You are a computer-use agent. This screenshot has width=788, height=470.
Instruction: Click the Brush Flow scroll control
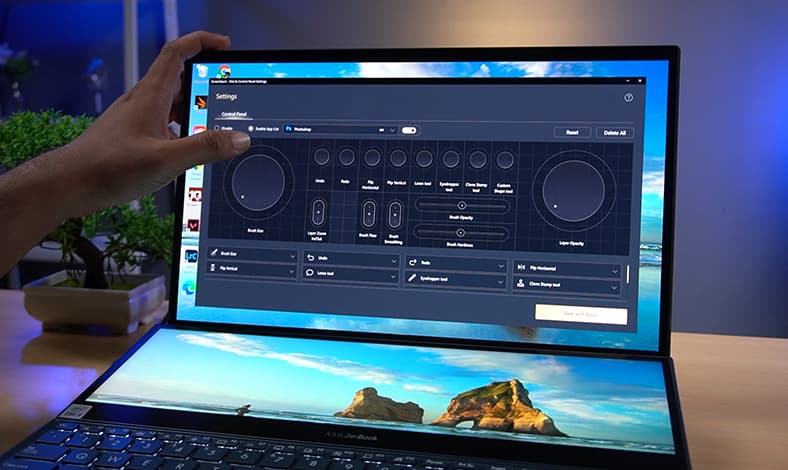point(369,214)
